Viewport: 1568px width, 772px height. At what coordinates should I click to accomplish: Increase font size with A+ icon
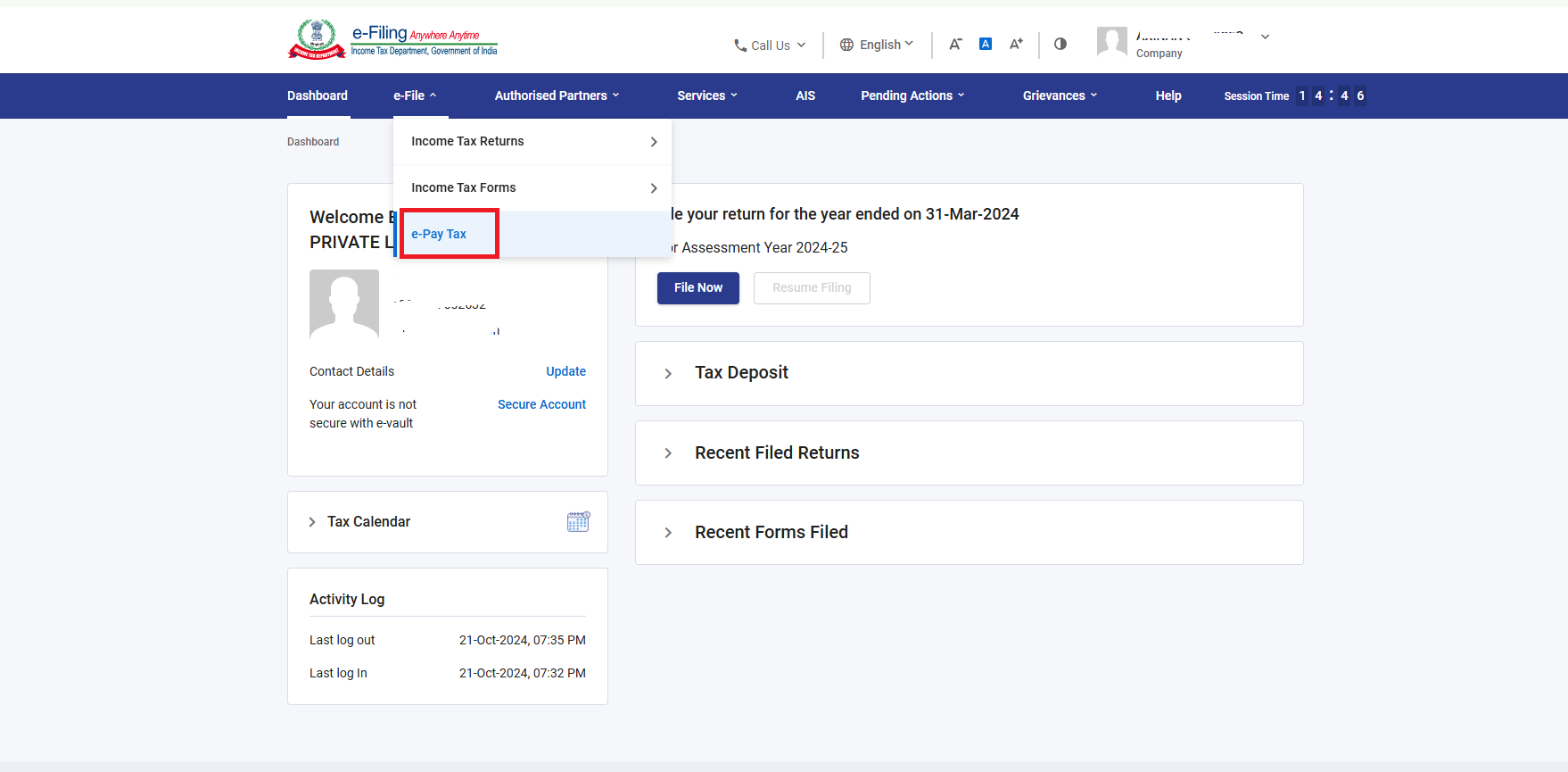[1016, 44]
